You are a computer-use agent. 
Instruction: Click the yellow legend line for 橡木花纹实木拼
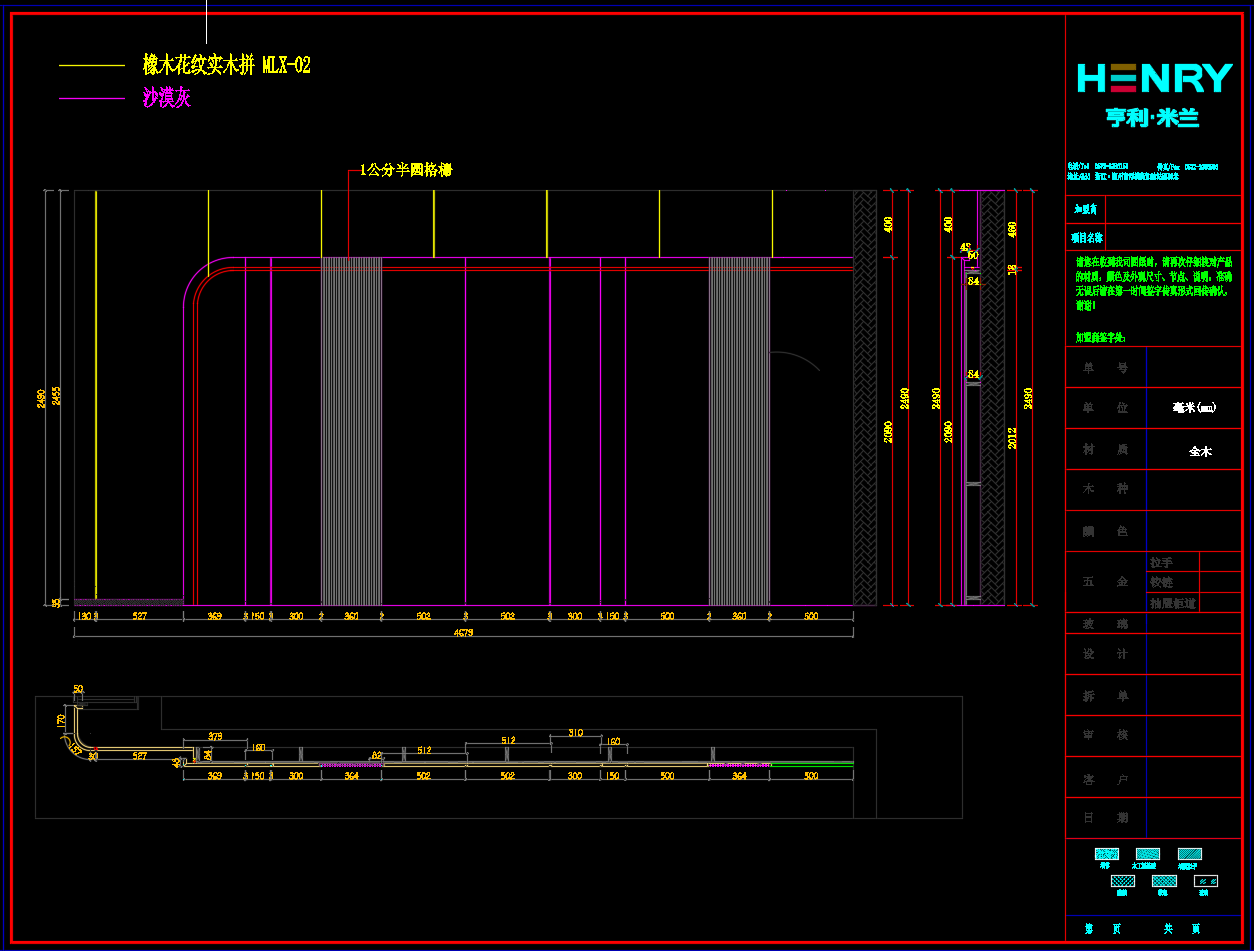[x=91, y=66]
